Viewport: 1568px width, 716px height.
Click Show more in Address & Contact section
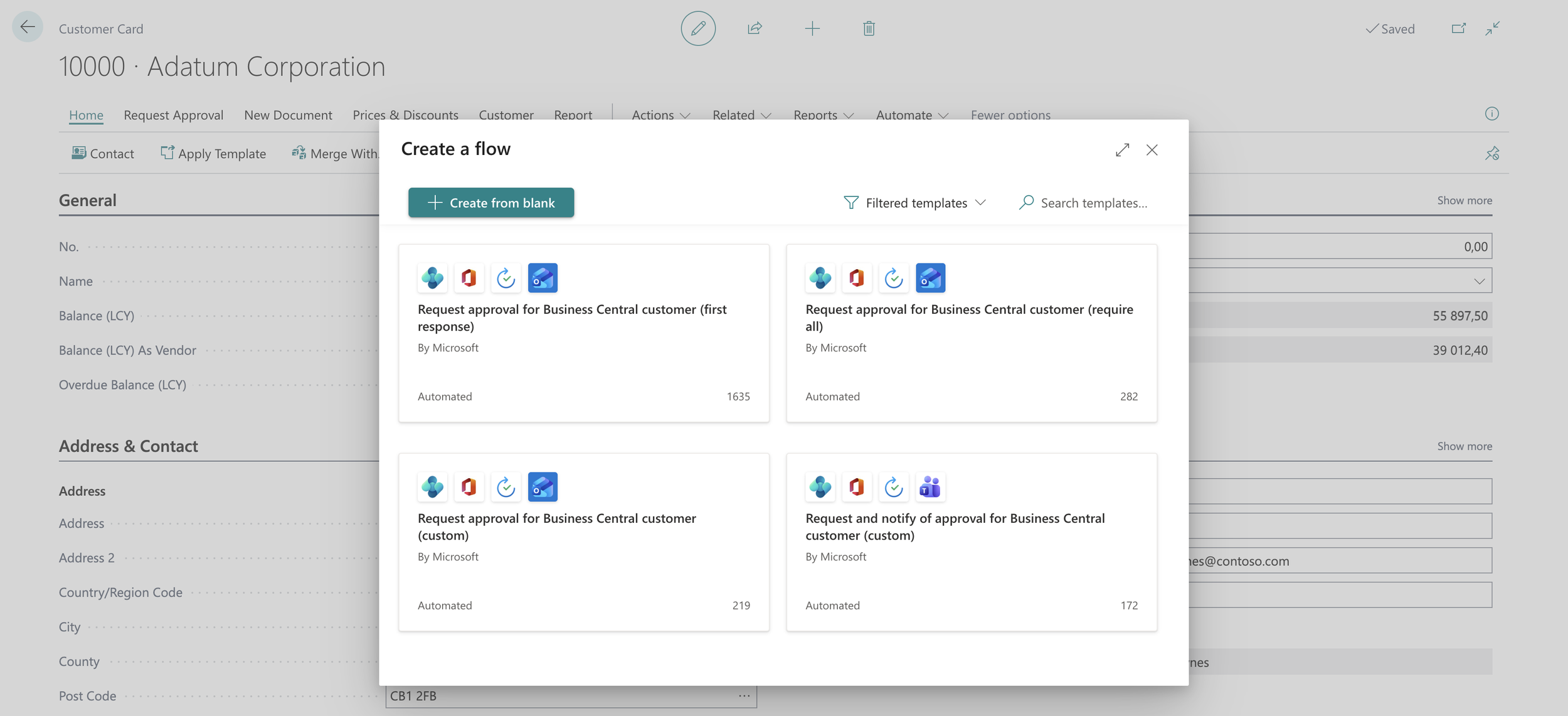tap(1465, 446)
